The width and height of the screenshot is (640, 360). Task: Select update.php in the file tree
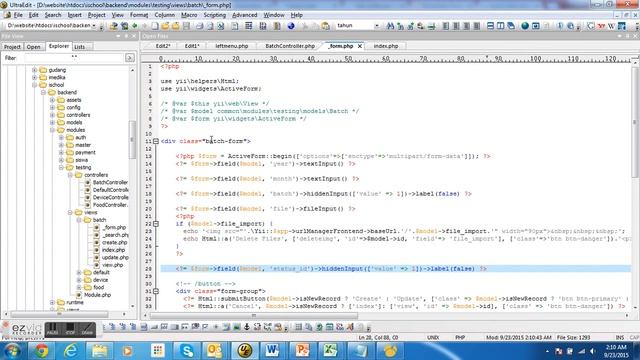tap(115, 258)
